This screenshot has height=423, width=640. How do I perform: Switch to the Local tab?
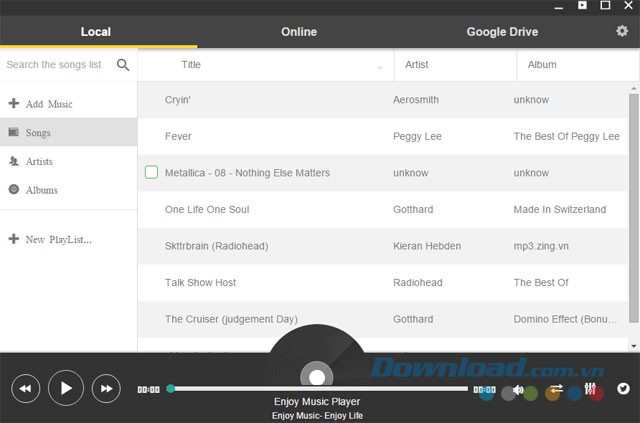point(96,32)
